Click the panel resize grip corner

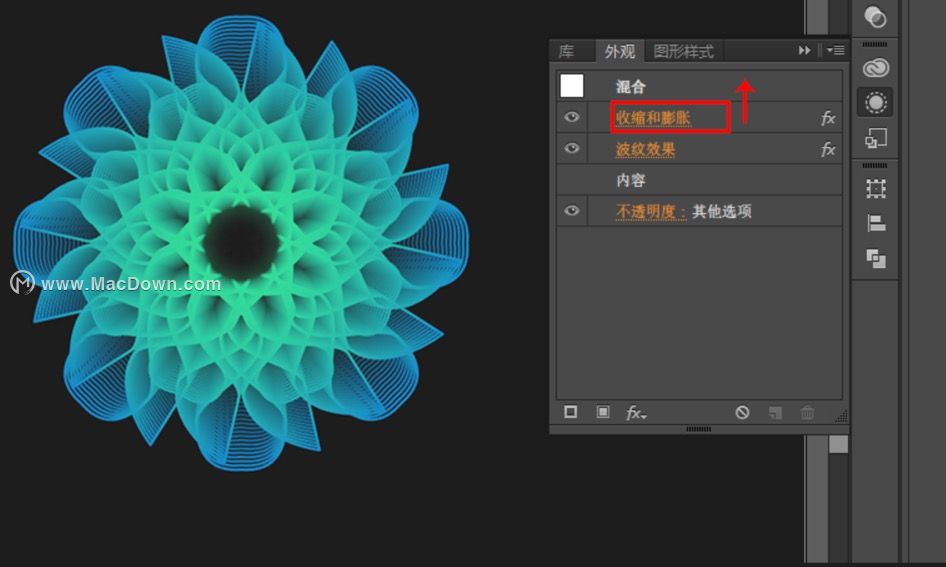(x=842, y=416)
